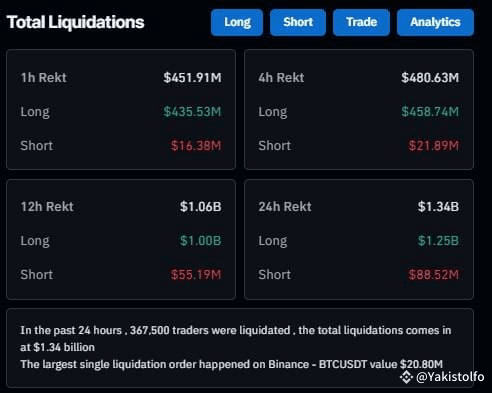
Task: Click the Binance logo watermark icon
Action: 406,377
